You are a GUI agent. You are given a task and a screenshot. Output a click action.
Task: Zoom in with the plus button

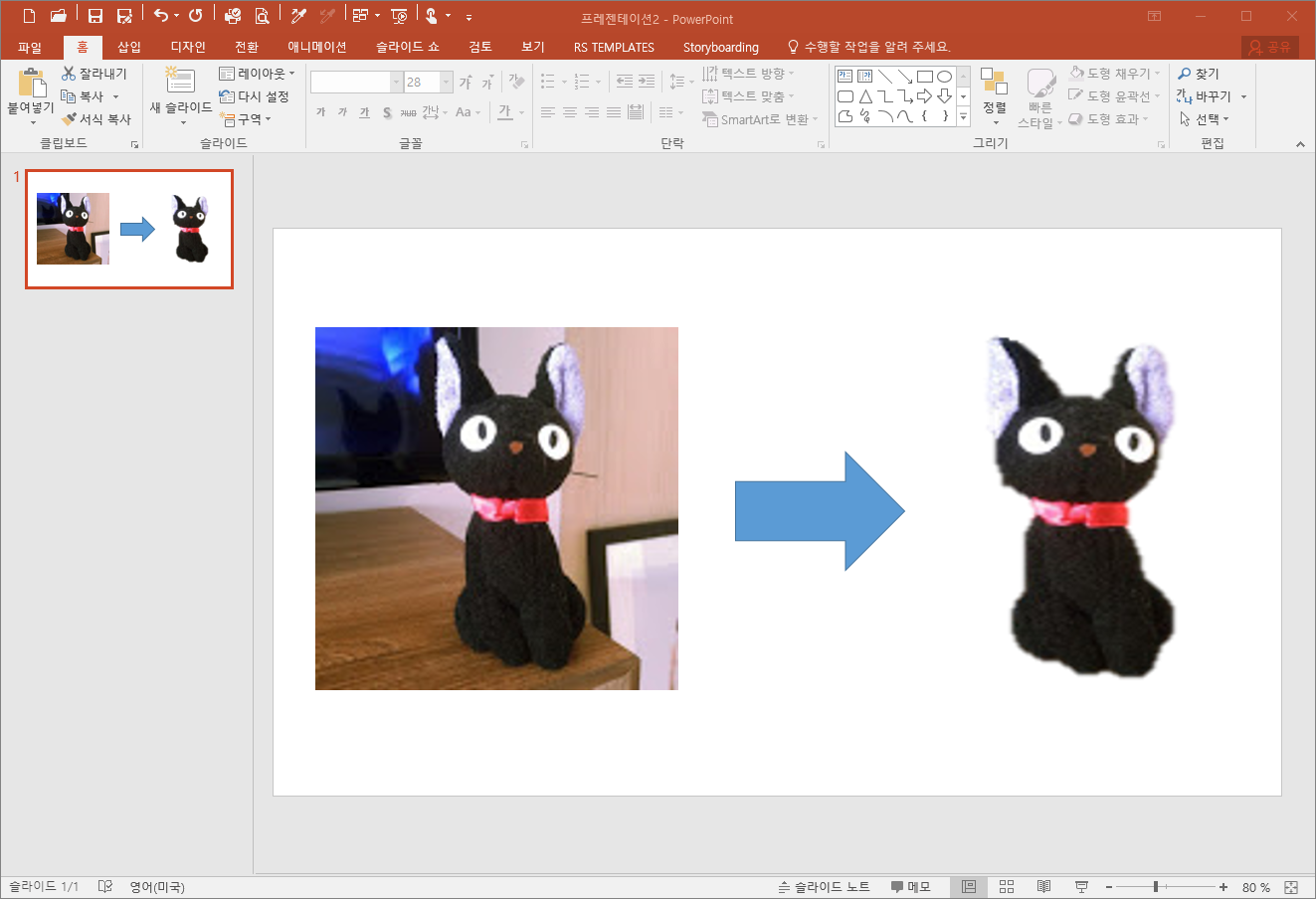click(1223, 887)
